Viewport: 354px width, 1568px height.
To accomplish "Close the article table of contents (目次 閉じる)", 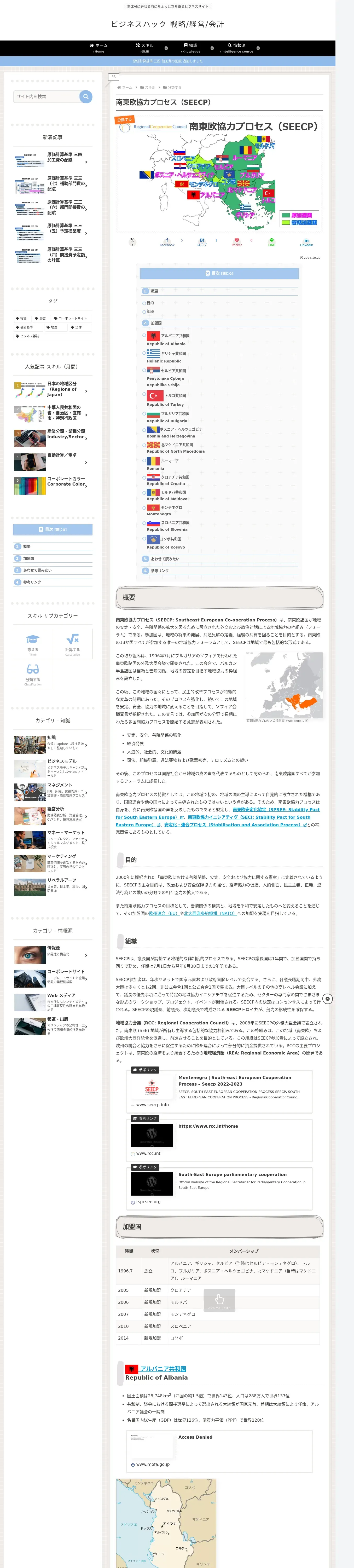I will point(219,273).
